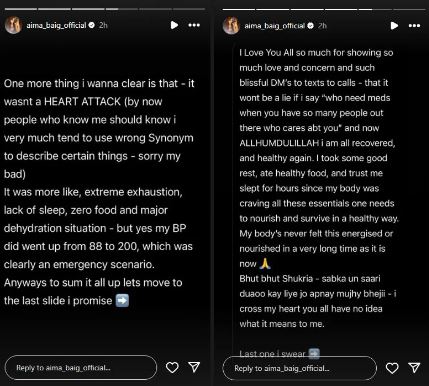The image size is (429, 386).
Task: Jump to last progress segment right story
Action: click(x=409, y=9)
